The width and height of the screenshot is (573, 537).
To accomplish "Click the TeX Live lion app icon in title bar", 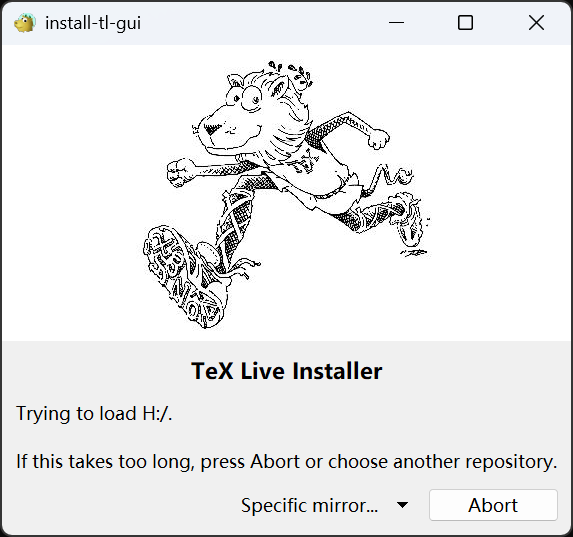I will pyautogui.click(x=24, y=23).
